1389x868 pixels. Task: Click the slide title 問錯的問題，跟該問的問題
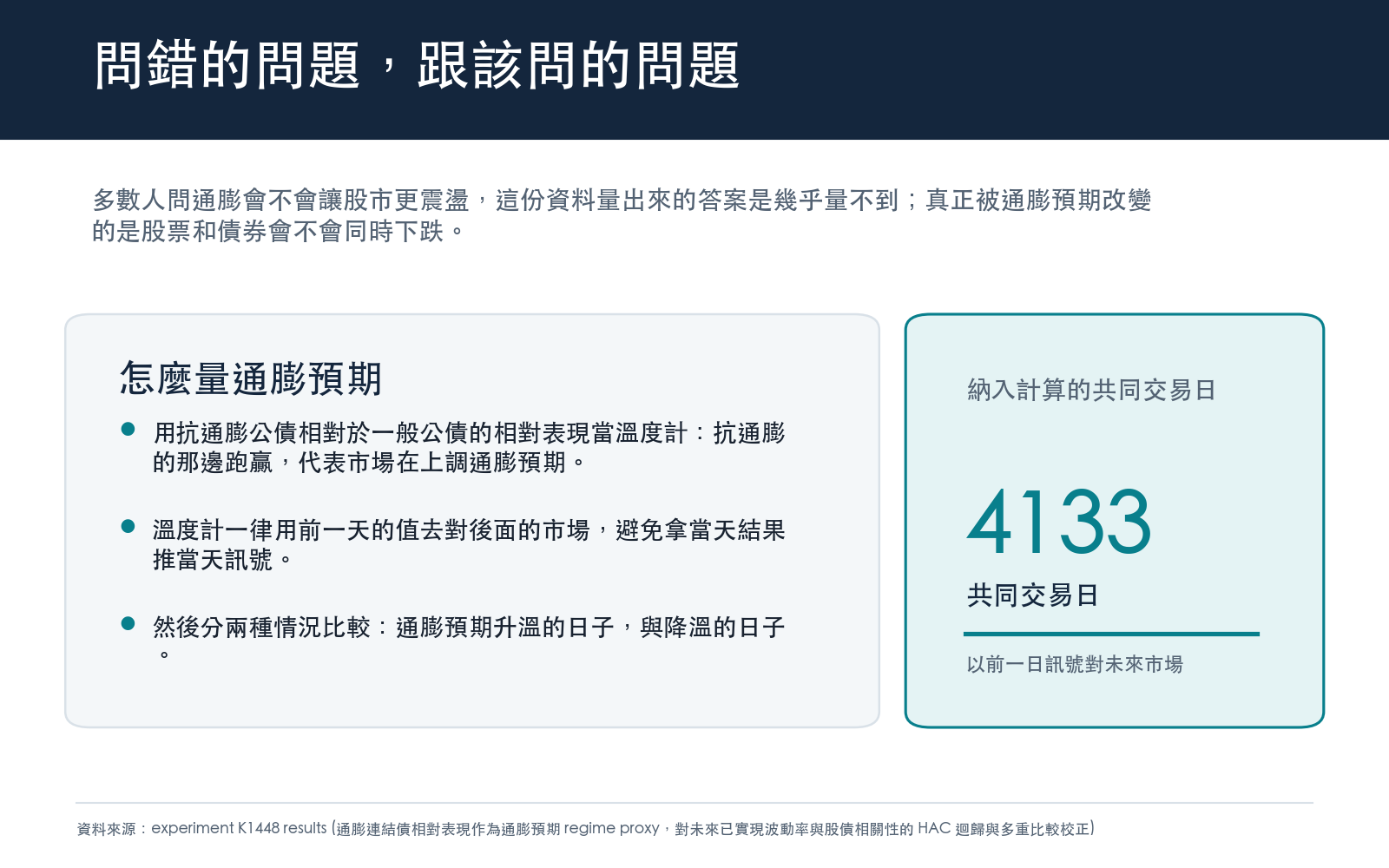point(417,66)
